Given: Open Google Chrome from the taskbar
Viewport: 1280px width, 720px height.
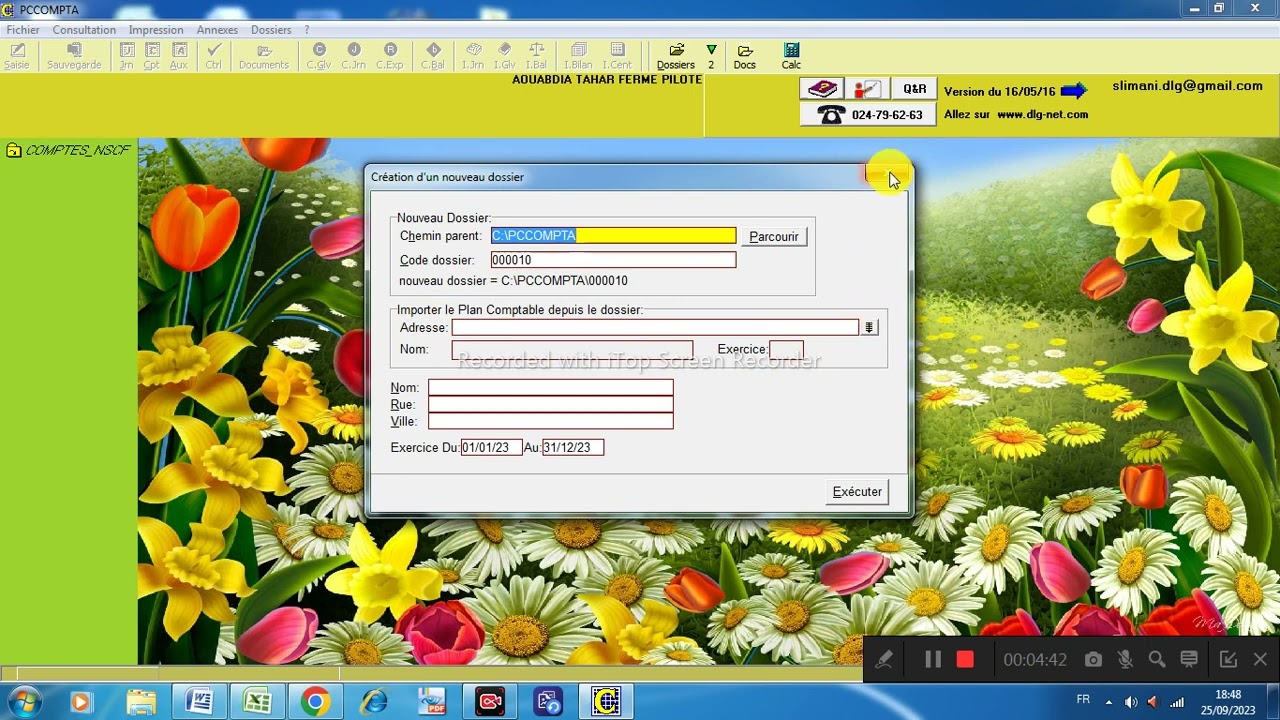Looking at the screenshot, I should coord(315,702).
